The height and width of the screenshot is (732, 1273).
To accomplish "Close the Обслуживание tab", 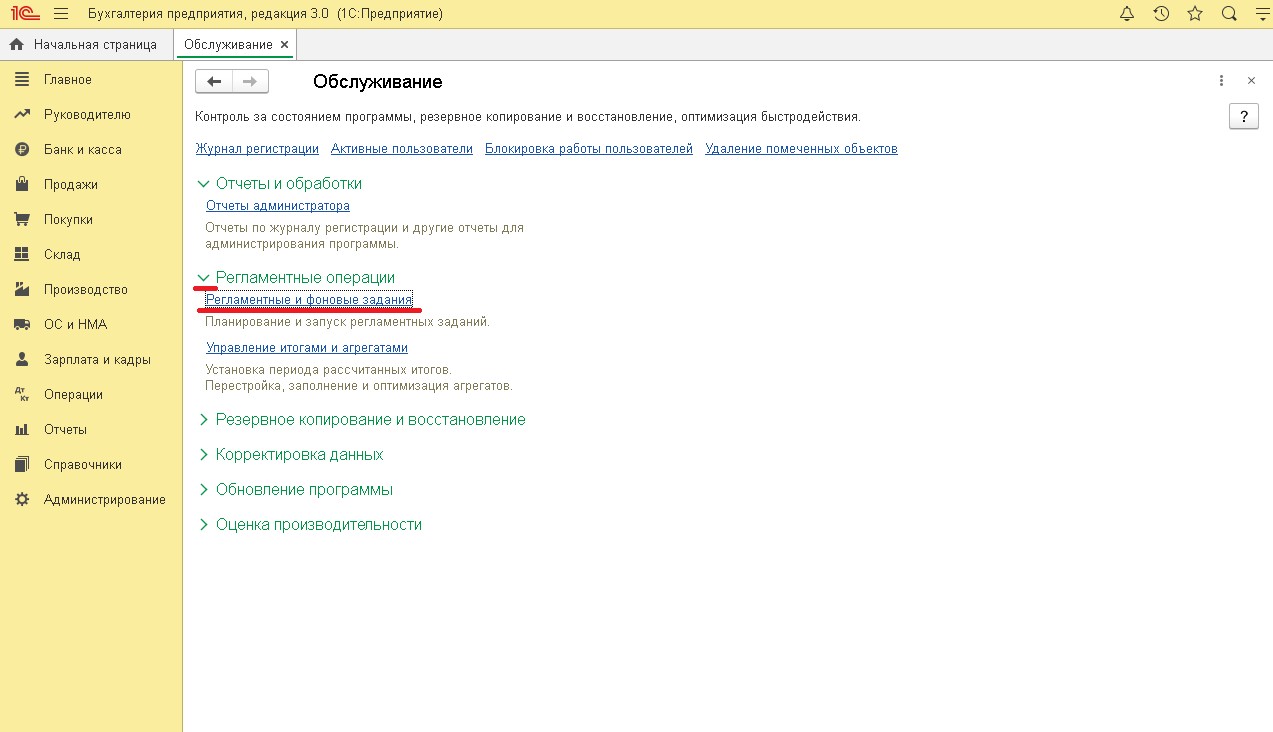I will click(284, 45).
